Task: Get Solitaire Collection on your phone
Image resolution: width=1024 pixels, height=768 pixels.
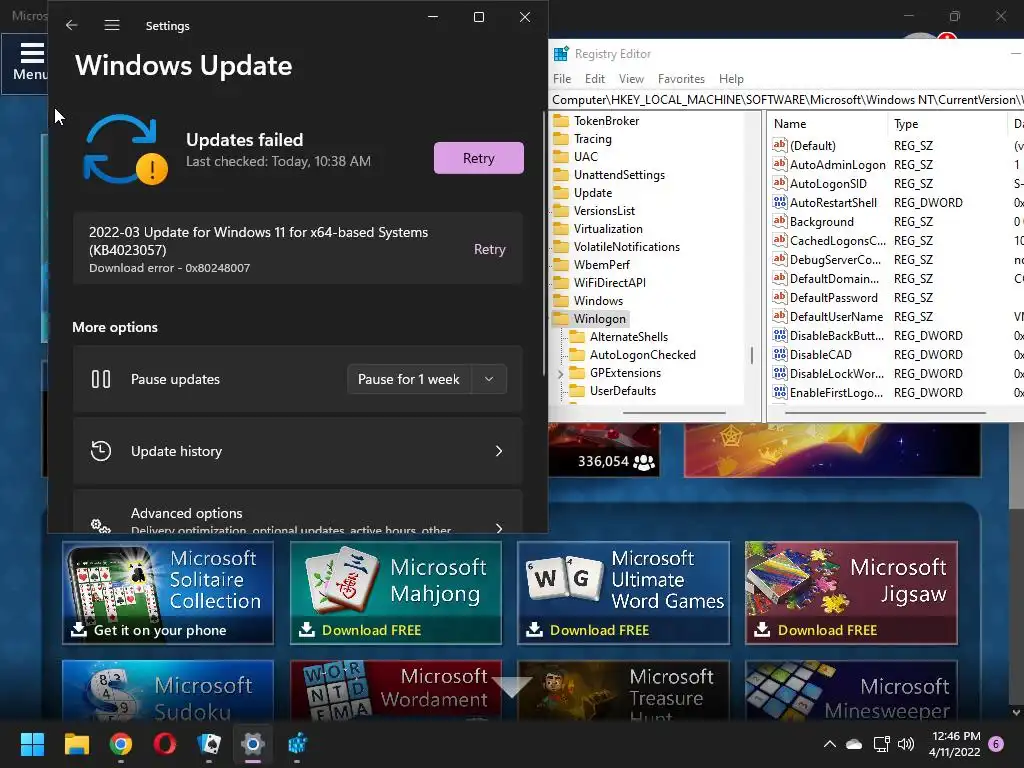Action: click(x=168, y=630)
